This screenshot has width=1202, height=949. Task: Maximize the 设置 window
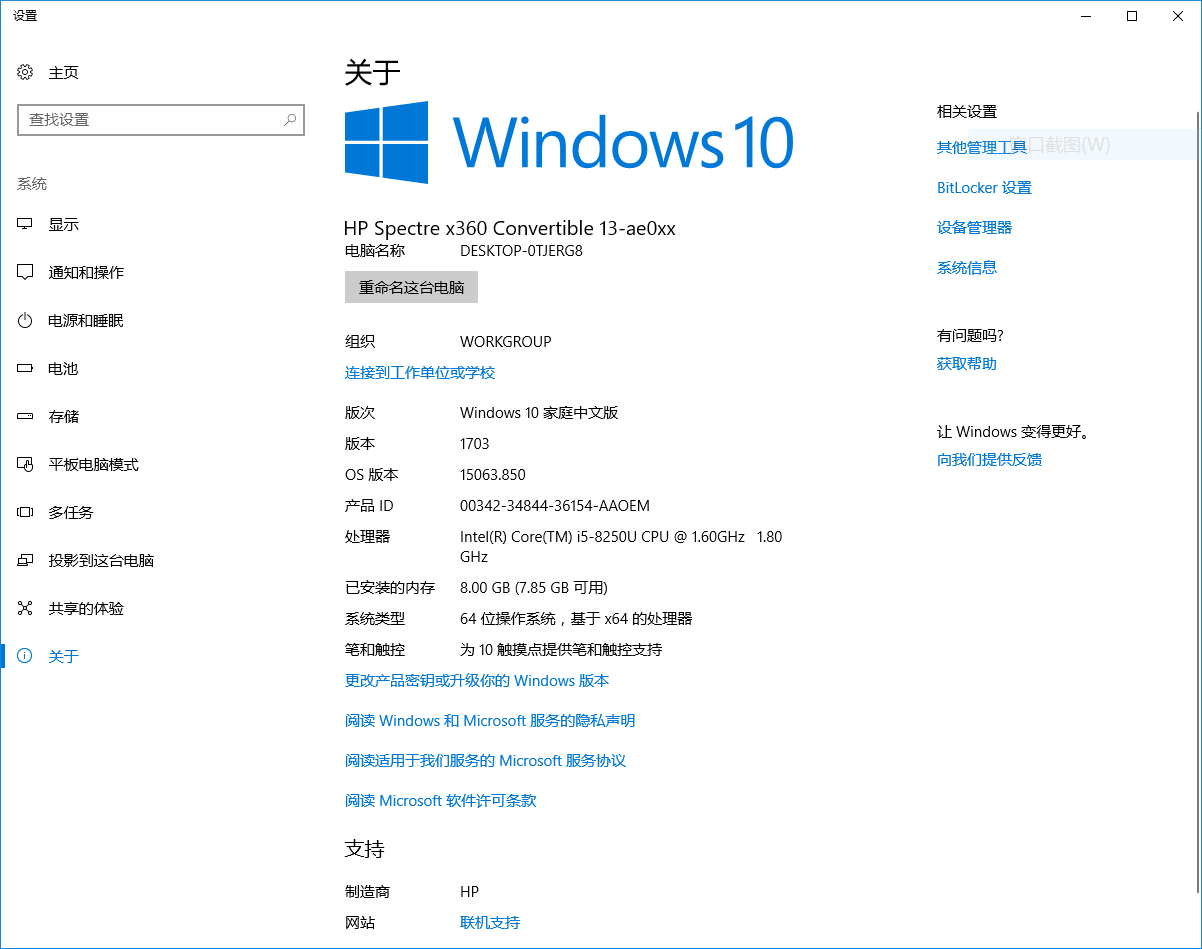pyautogui.click(x=1132, y=16)
